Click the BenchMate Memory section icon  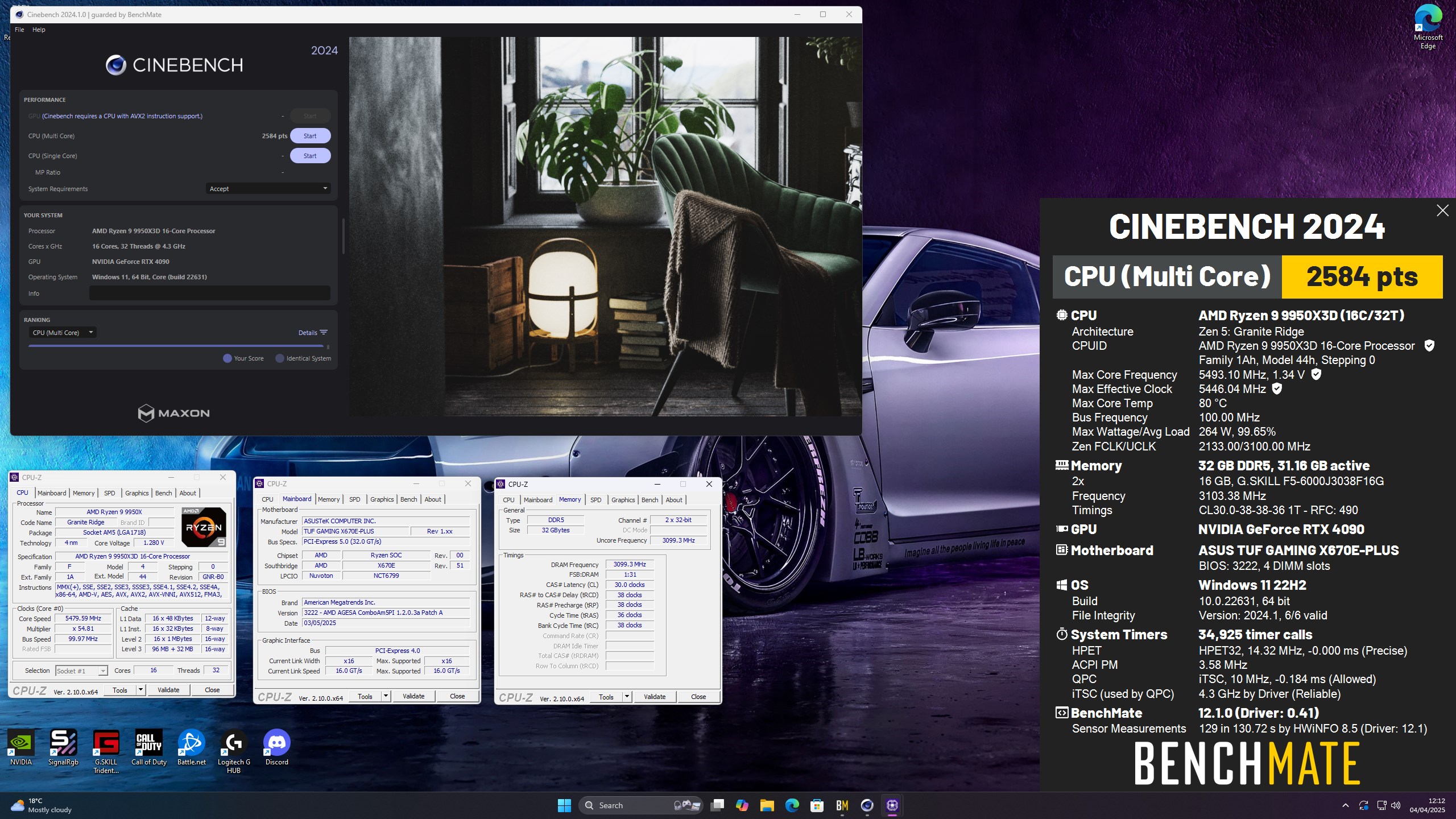1061,465
